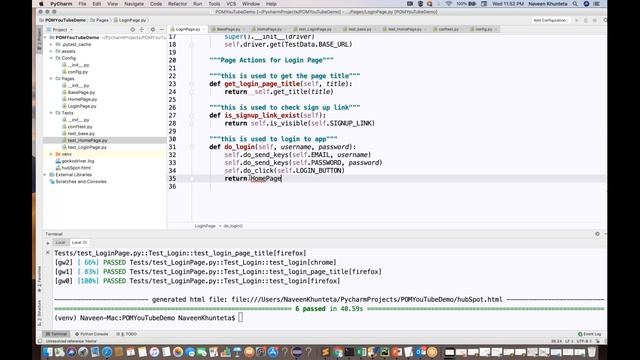Collapse the Config folder
The width and height of the screenshot is (640, 360).
pyautogui.click(x=51, y=58)
